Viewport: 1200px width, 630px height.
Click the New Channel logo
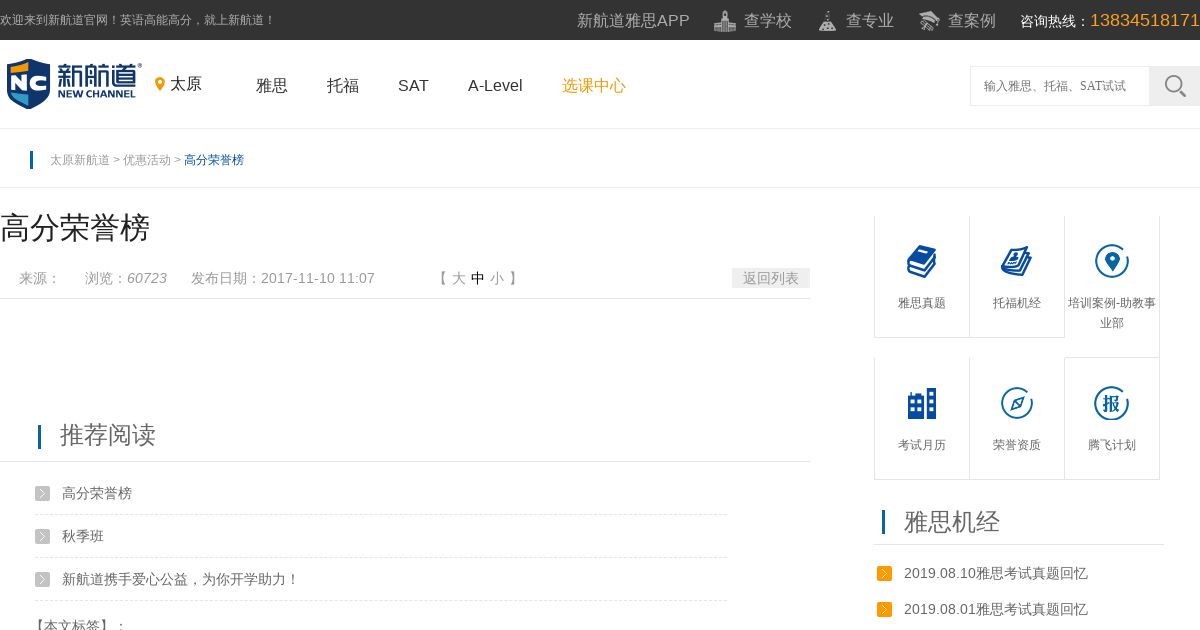74,84
